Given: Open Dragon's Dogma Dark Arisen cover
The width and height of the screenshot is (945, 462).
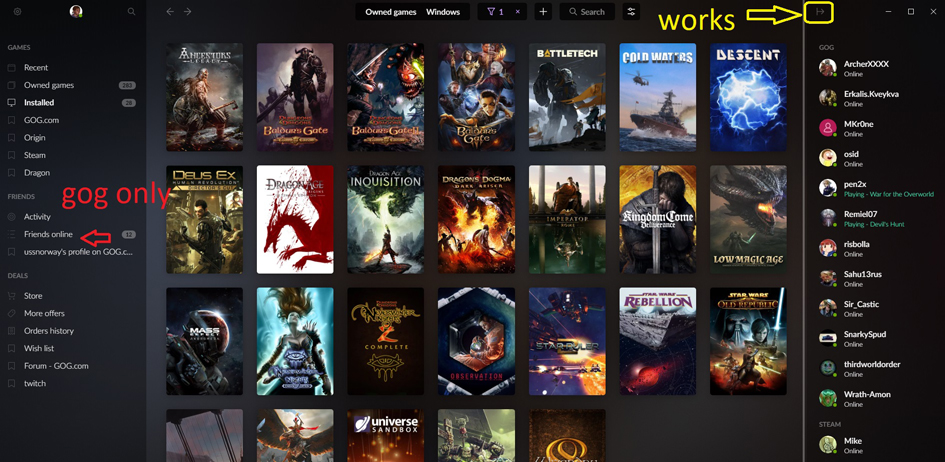Looking at the screenshot, I should pyautogui.click(x=476, y=219).
